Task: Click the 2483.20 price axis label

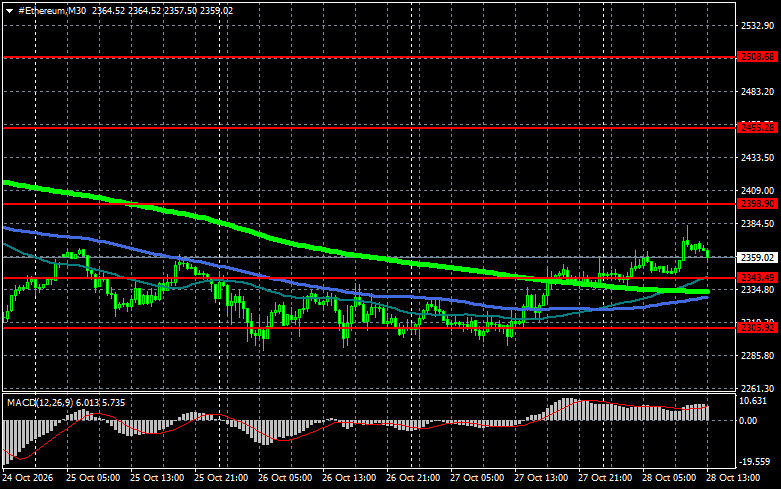Action: [x=758, y=92]
